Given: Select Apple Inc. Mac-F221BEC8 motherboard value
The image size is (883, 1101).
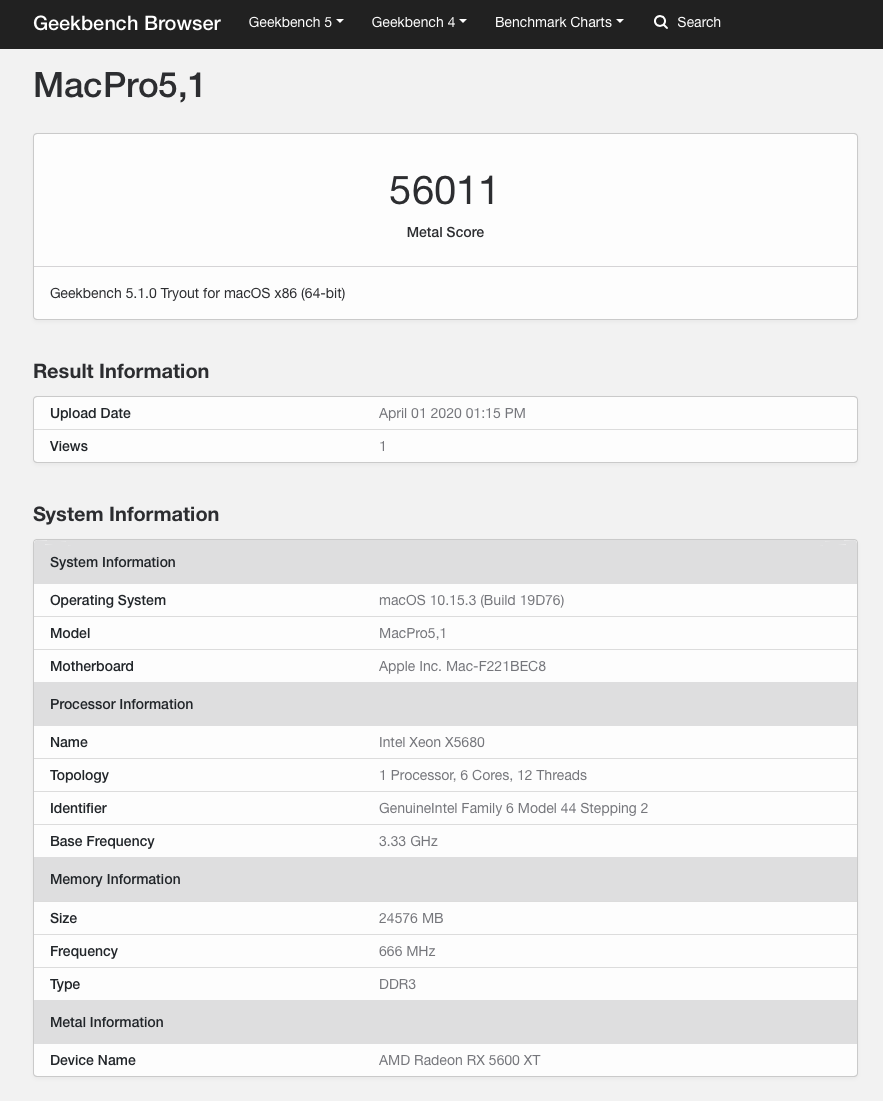Looking at the screenshot, I should click(462, 666).
